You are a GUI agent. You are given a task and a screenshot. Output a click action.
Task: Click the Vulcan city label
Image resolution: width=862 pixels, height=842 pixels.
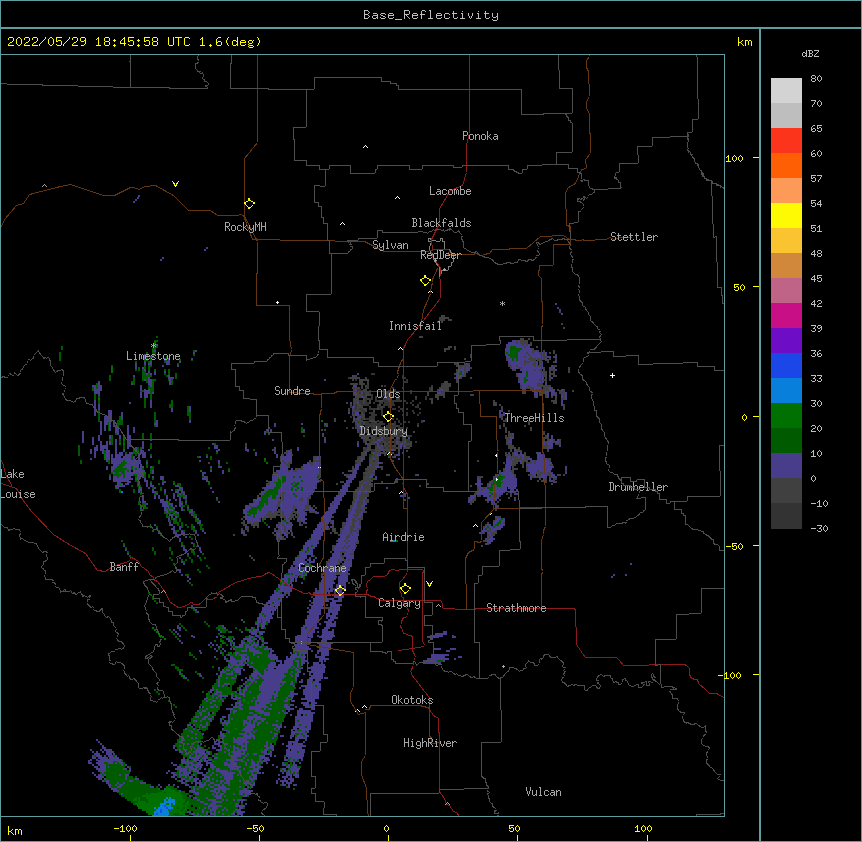pyautogui.click(x=544, y=792)
